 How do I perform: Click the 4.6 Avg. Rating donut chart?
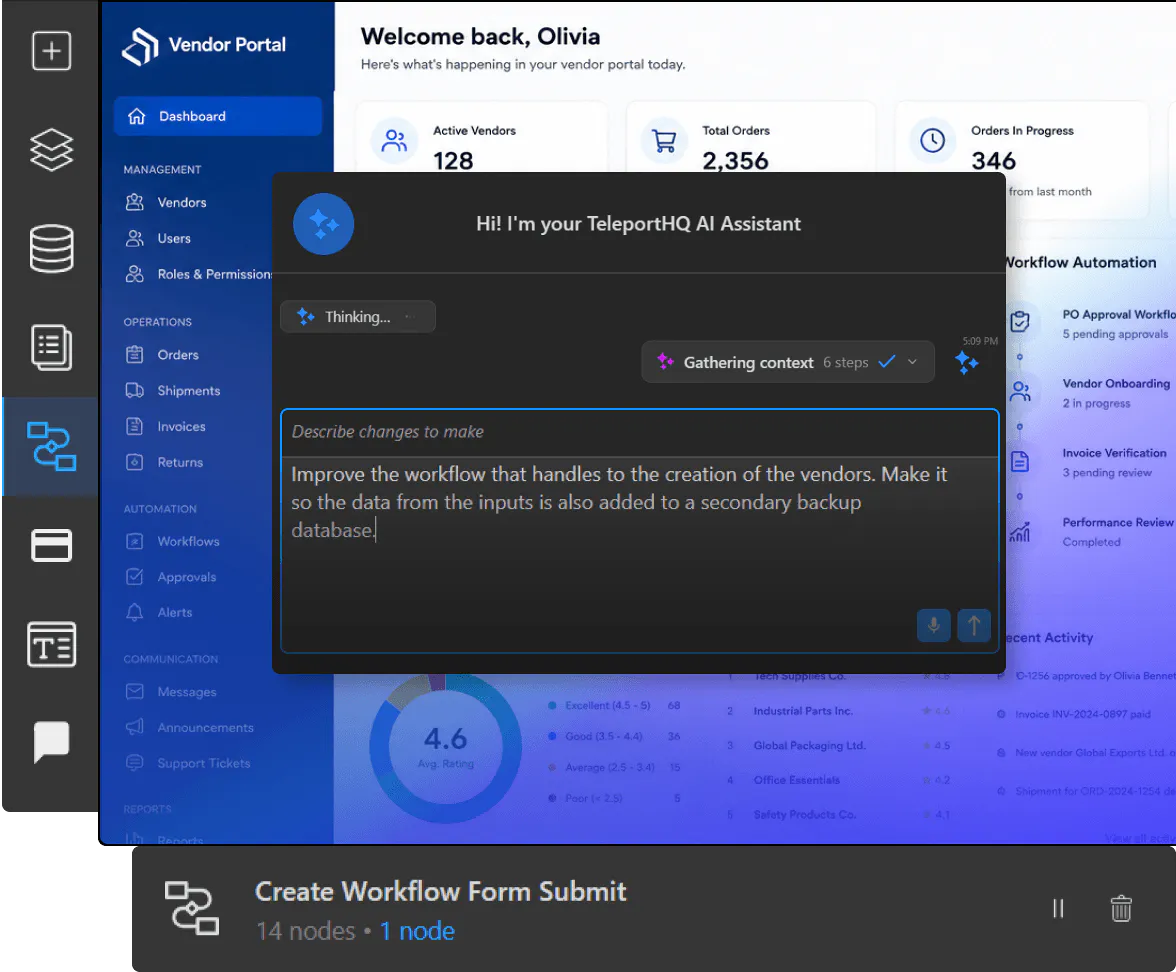point(446,747)
